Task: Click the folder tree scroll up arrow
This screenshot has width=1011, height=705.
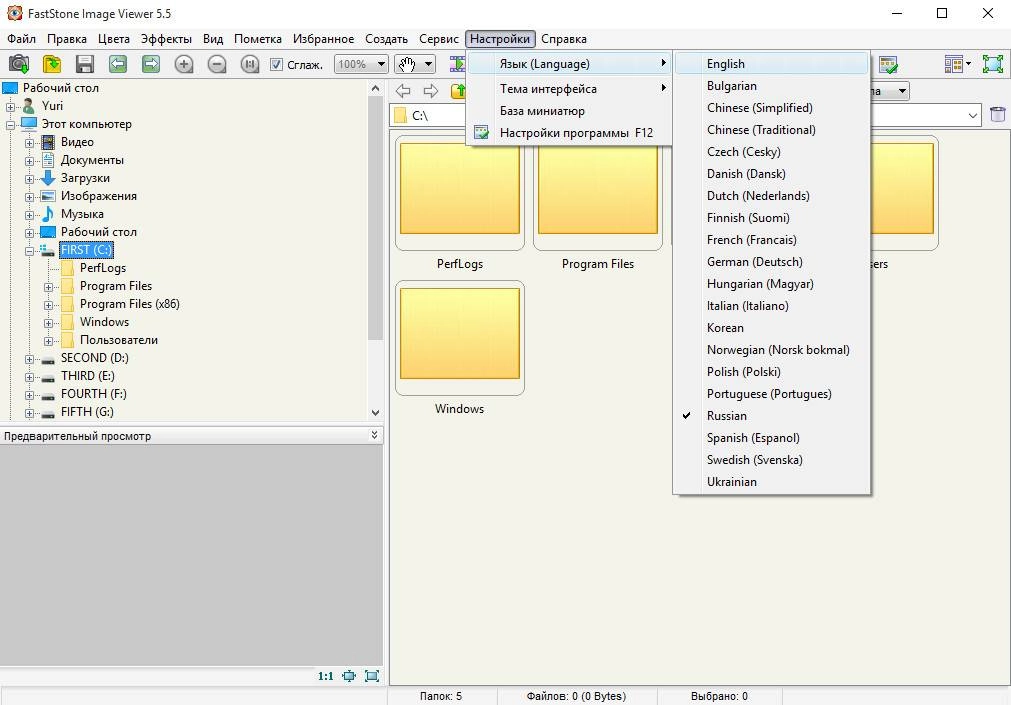Action: tap(376, 89)
